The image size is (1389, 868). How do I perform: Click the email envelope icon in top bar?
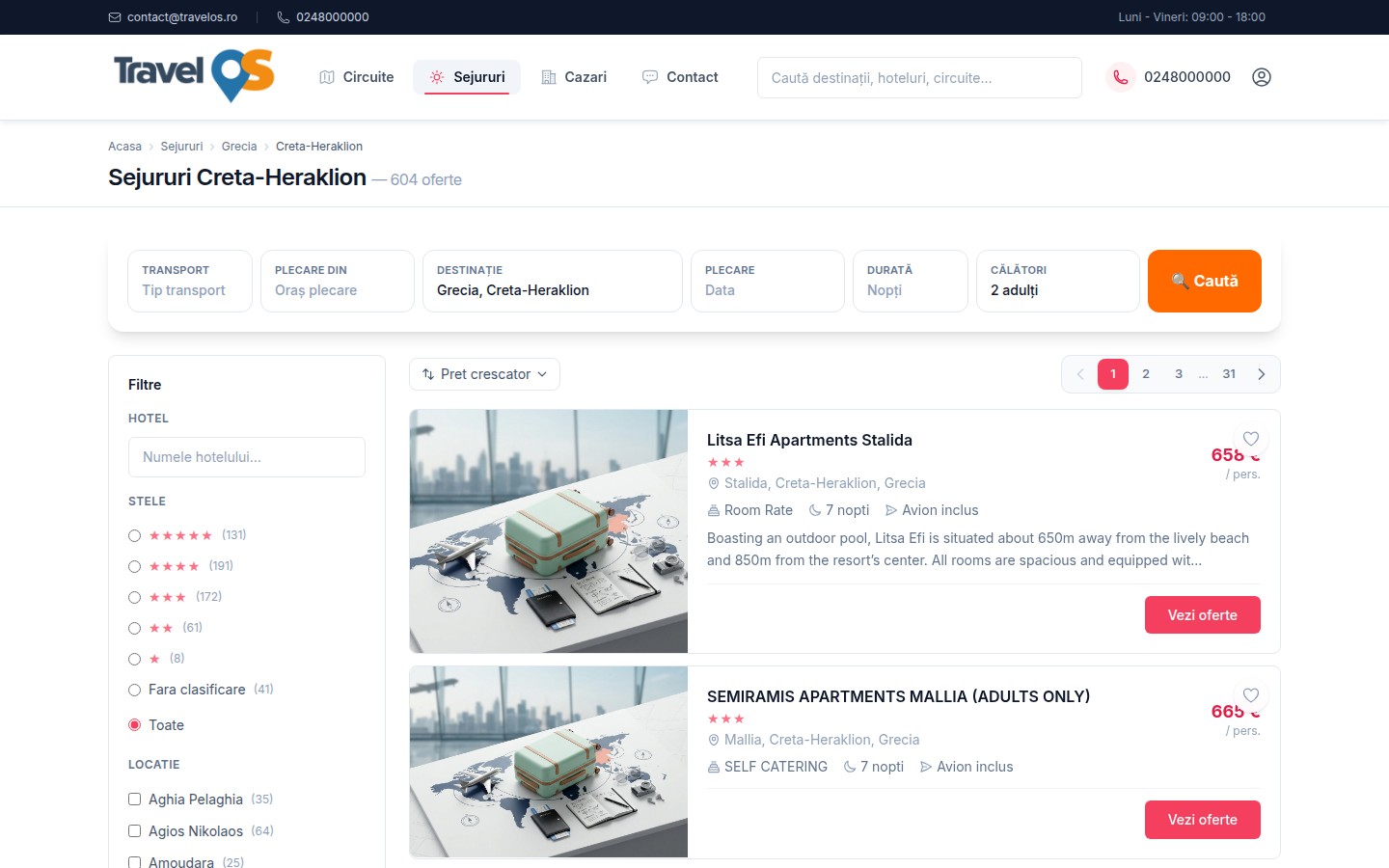(115, 17)
